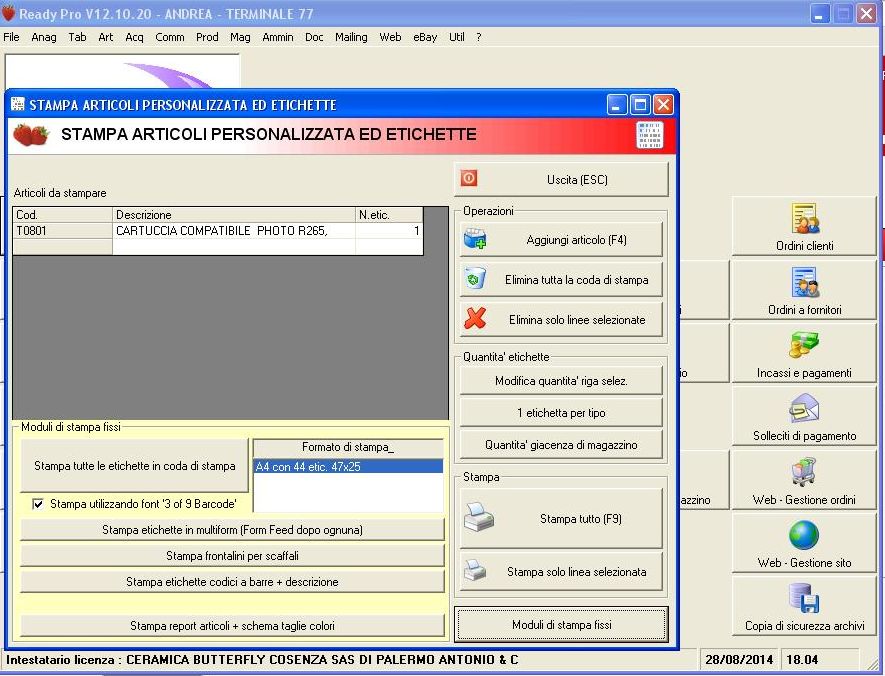The height and width of the screenshot is (676, 885).
Task: Click the strawberry logo in dialog header
Action: [x=32, y=135]
